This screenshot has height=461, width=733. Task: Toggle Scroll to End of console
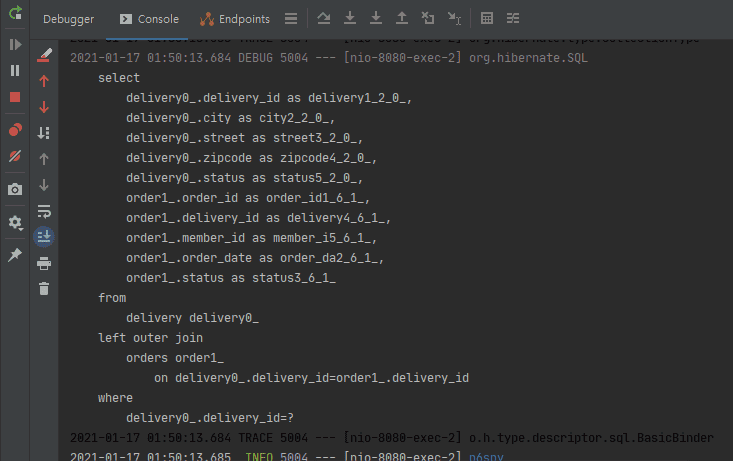[44, 237]
